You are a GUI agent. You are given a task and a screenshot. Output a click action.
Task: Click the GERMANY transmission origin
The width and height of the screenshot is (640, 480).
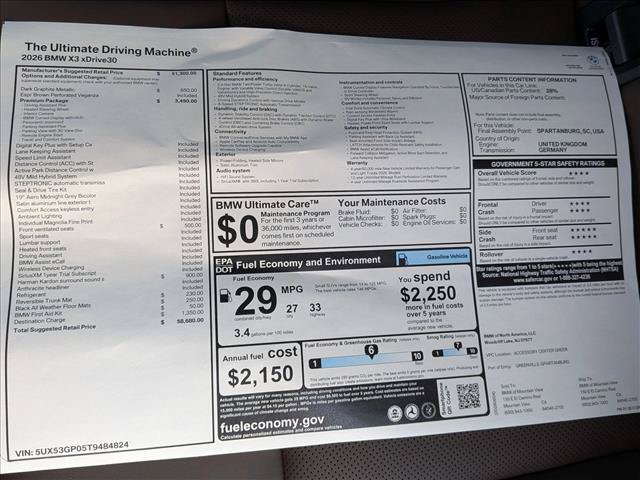tap(553, 149)
